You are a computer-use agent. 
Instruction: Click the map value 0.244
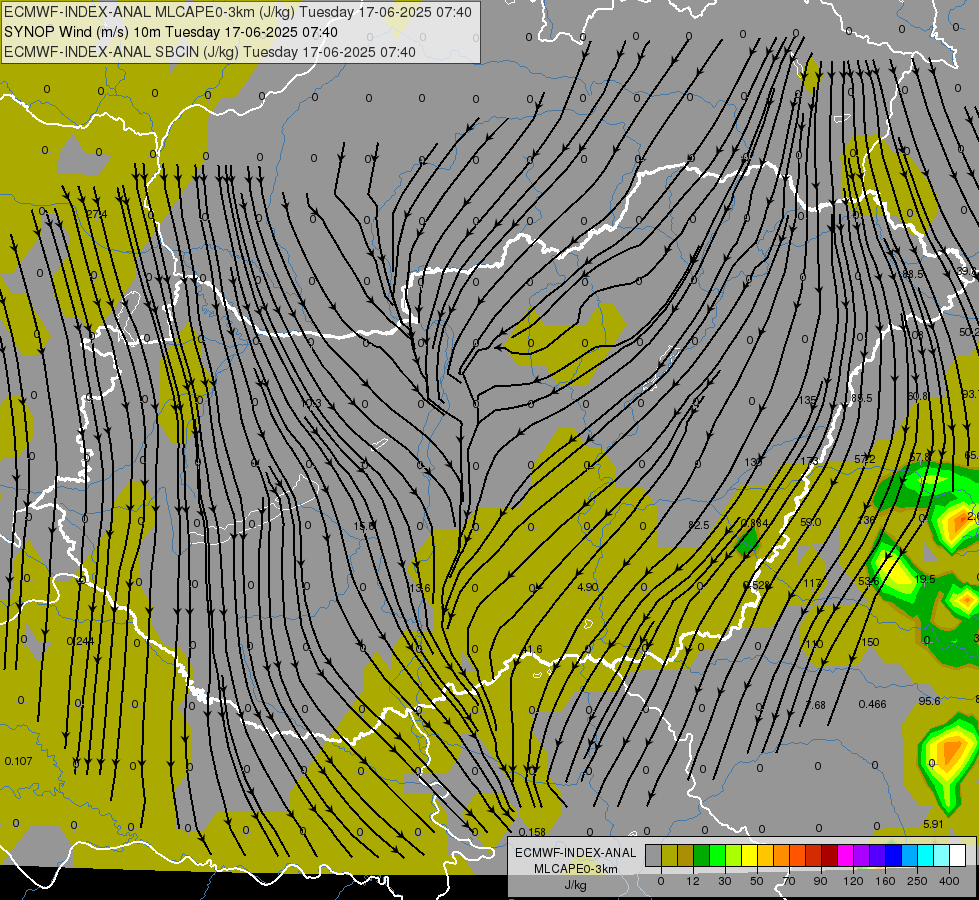[80, 641]
